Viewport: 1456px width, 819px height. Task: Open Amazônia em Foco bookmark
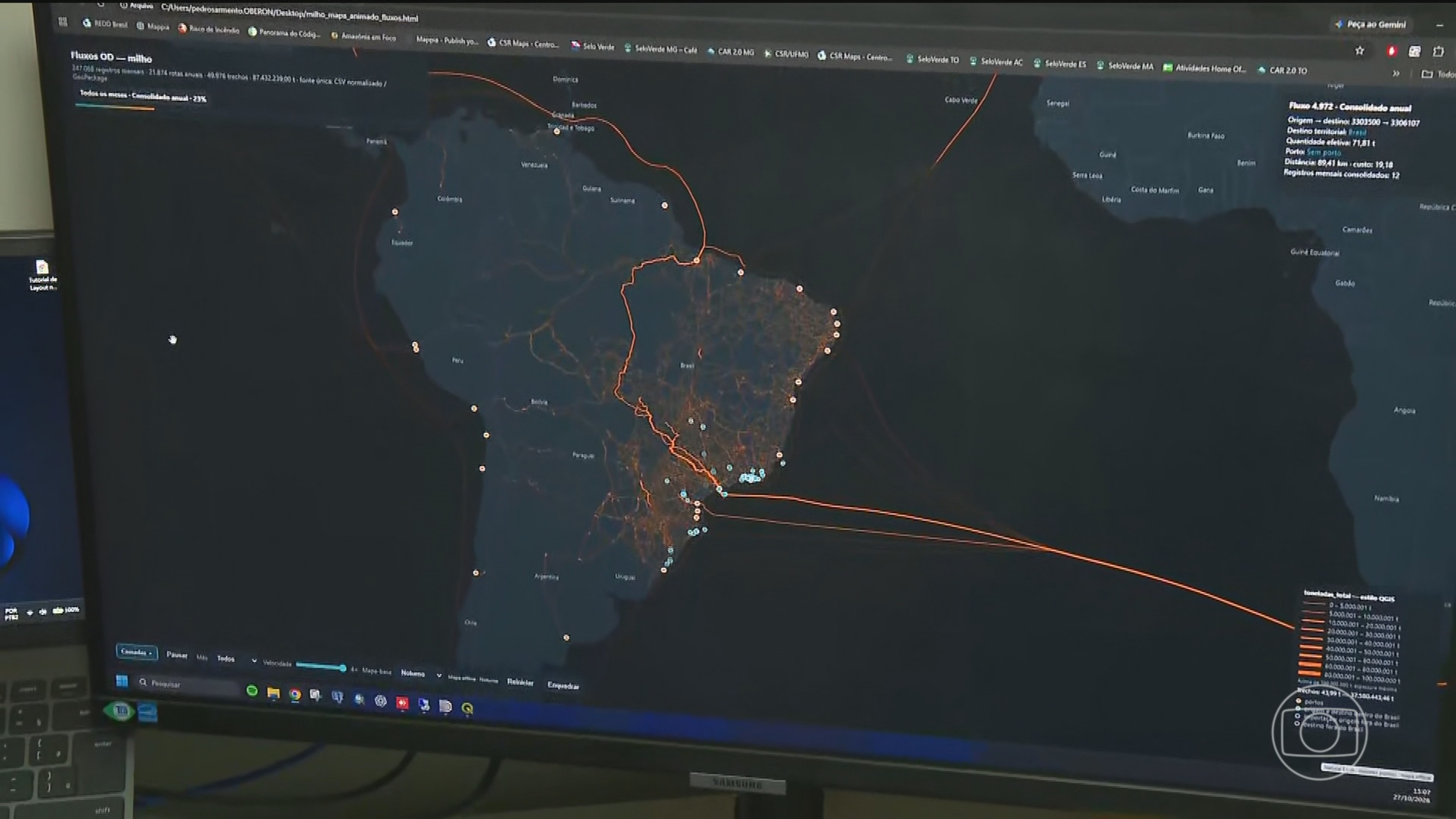364,36
